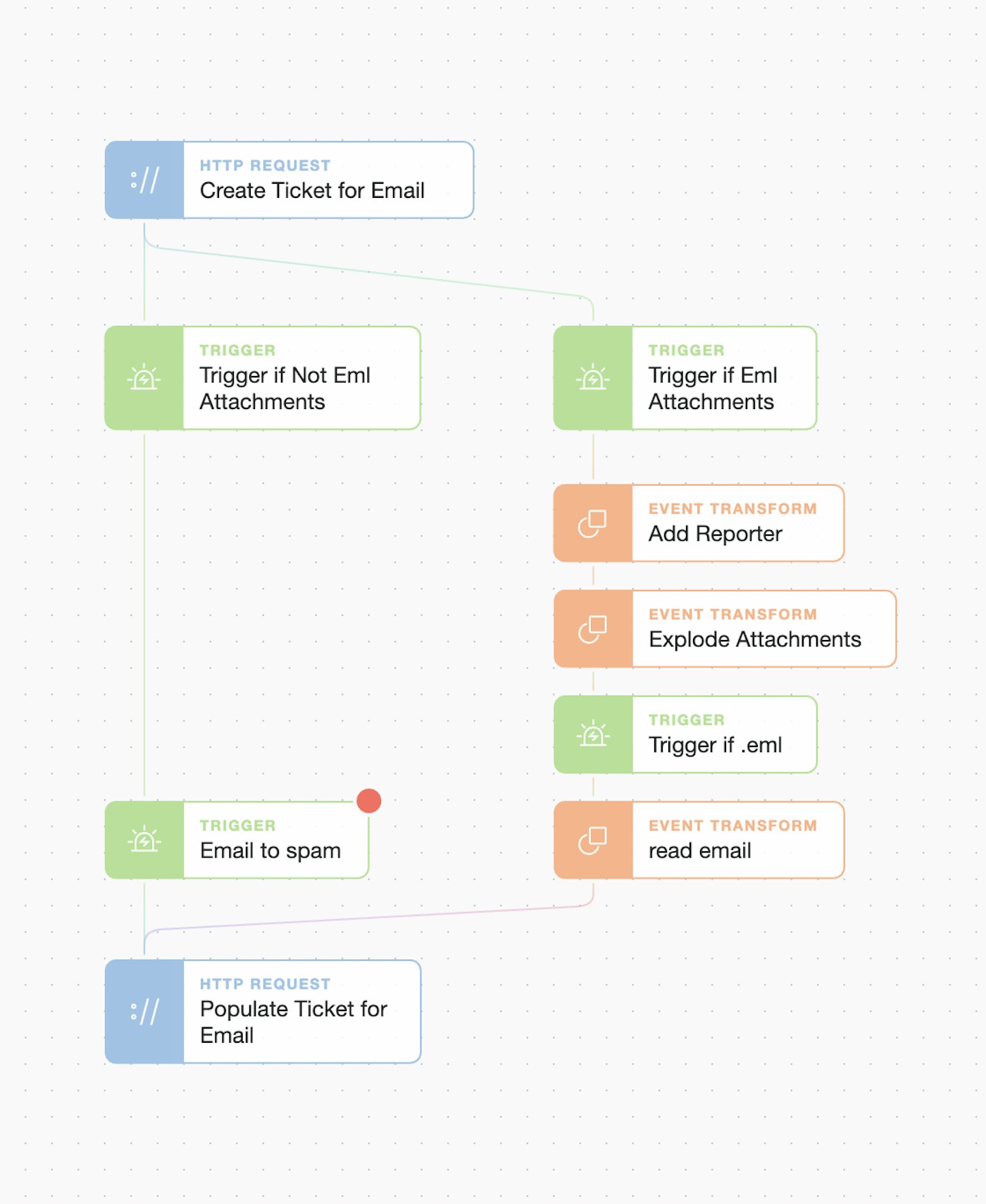Screen dimensions: 986x1204
Task: Click the transform icon on read email
Action: click(x=593, y=840)
